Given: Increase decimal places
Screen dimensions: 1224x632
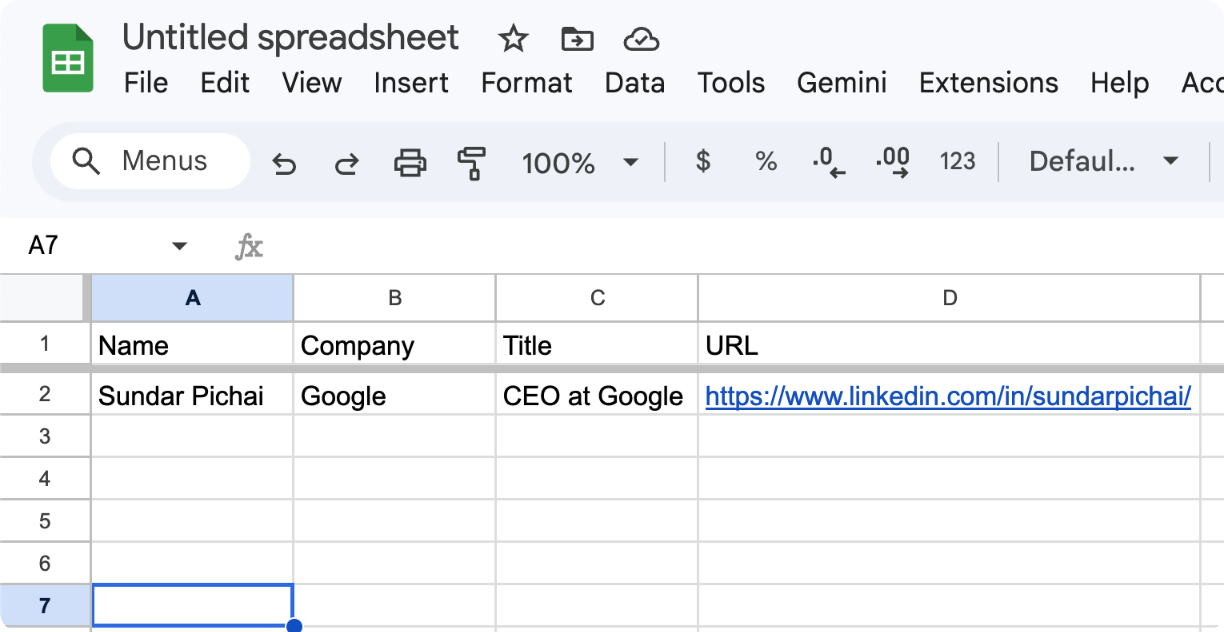Looking at the screenshot, I should pos(892,161).
